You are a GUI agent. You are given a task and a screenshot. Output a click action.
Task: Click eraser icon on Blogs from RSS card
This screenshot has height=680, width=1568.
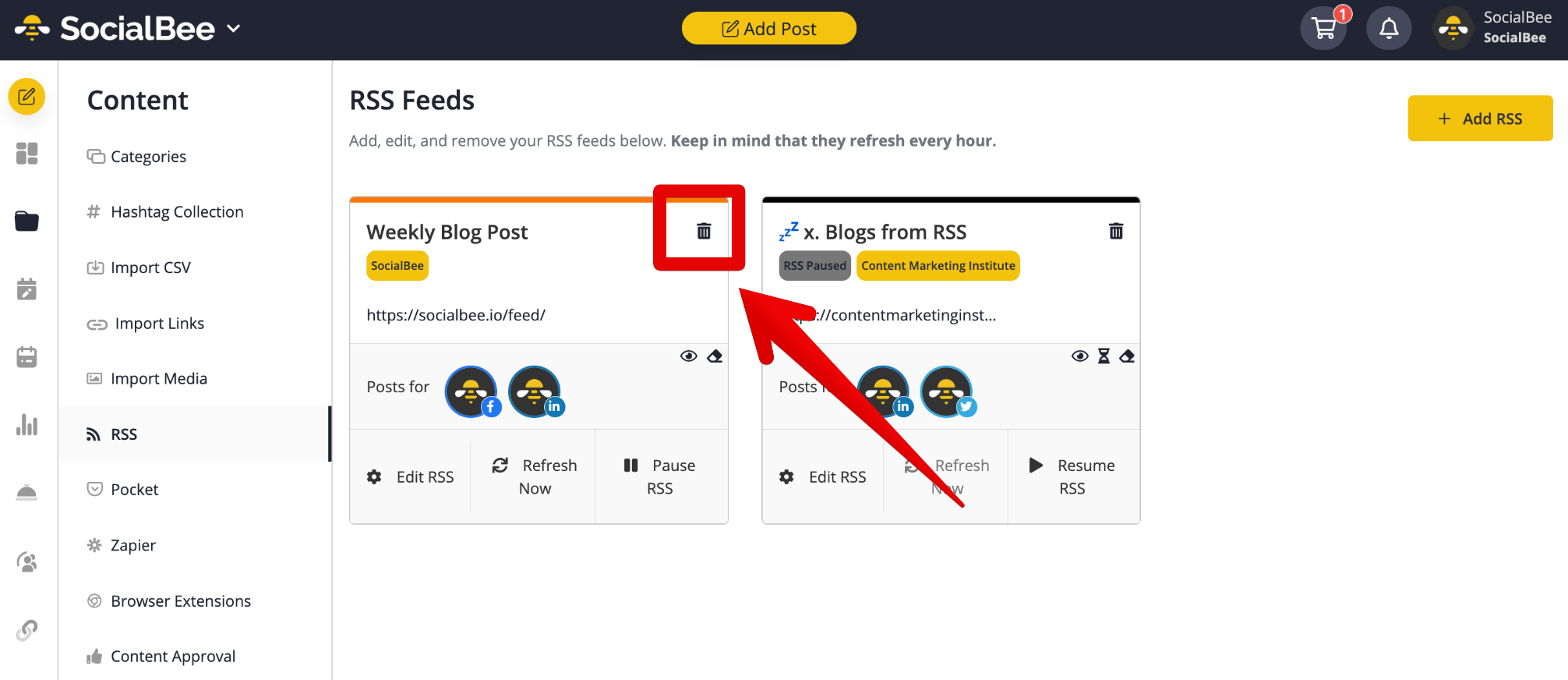[1127, 356]
